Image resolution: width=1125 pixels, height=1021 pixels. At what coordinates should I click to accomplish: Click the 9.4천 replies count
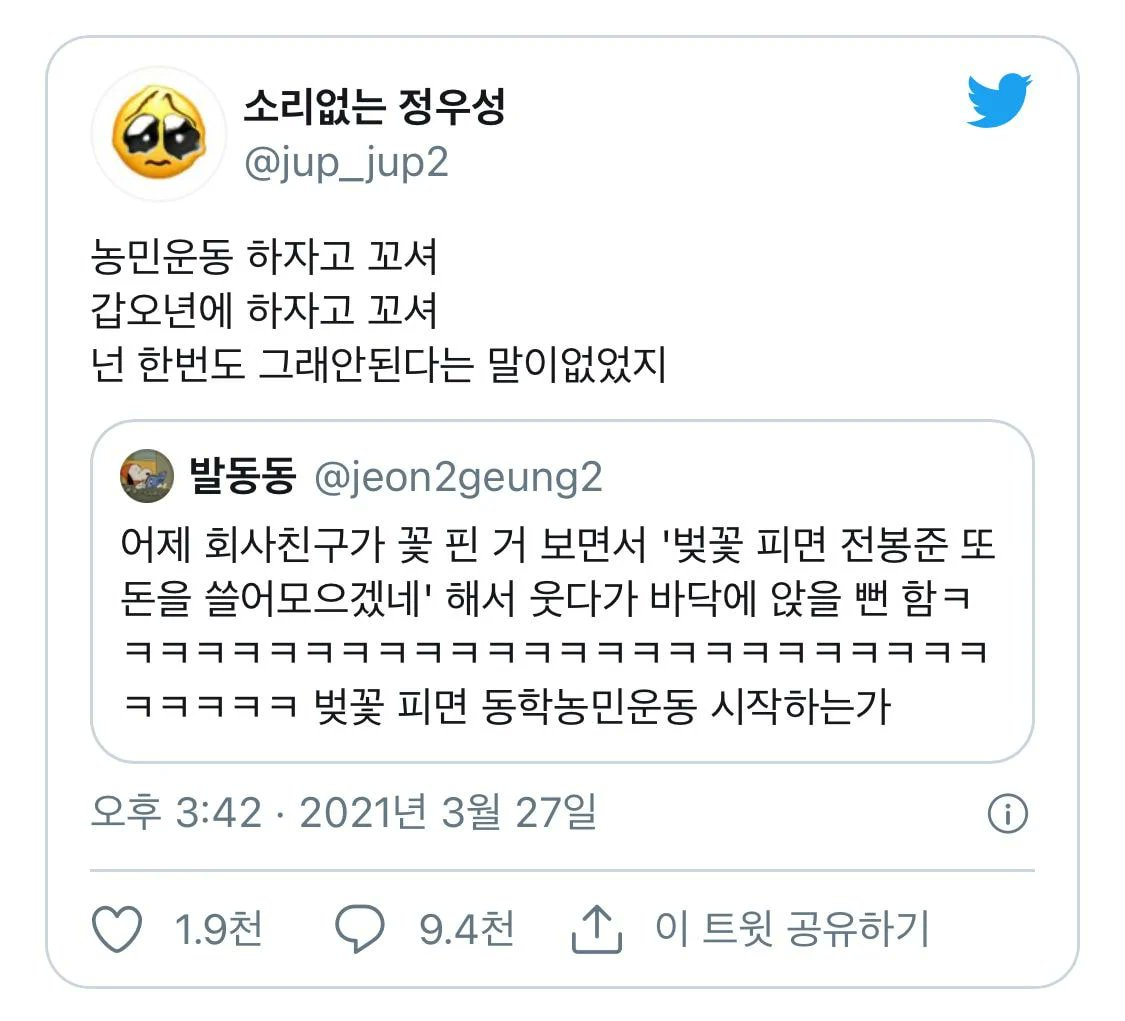click(x=466, y=929)
